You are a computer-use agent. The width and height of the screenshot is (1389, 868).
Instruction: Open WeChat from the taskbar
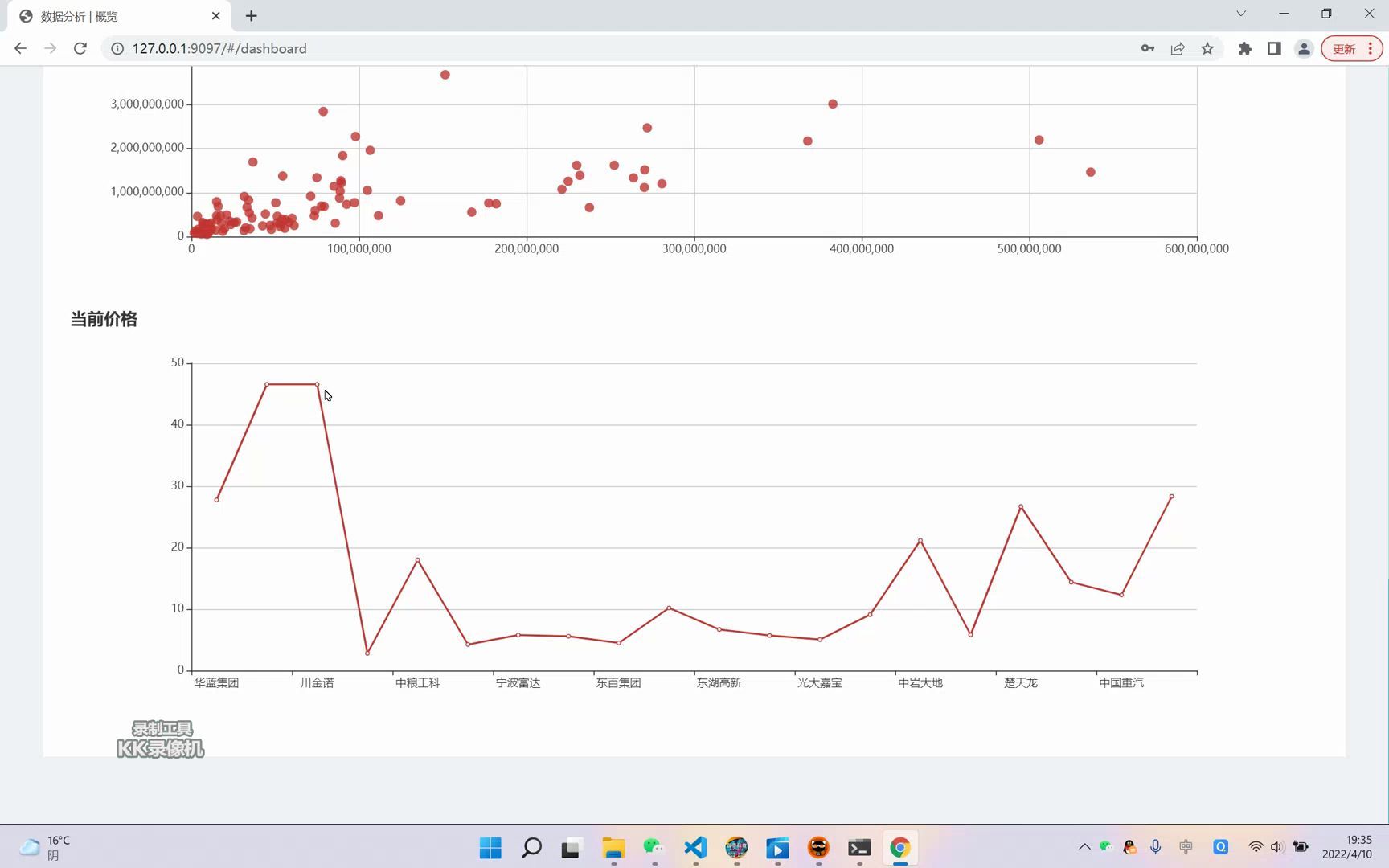coord(654,848)
